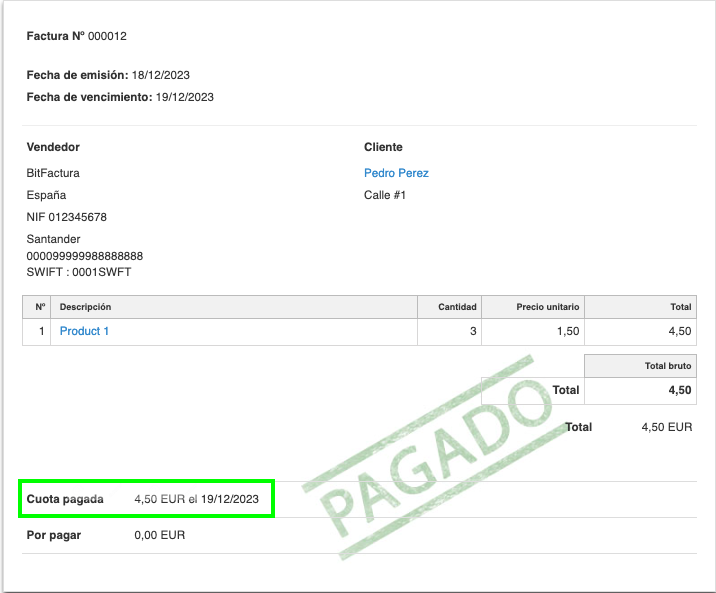Image resolution: width=716 pixels, height=593 pixels.
Task: Select seller name BitFactura
Action: (53, 173)
